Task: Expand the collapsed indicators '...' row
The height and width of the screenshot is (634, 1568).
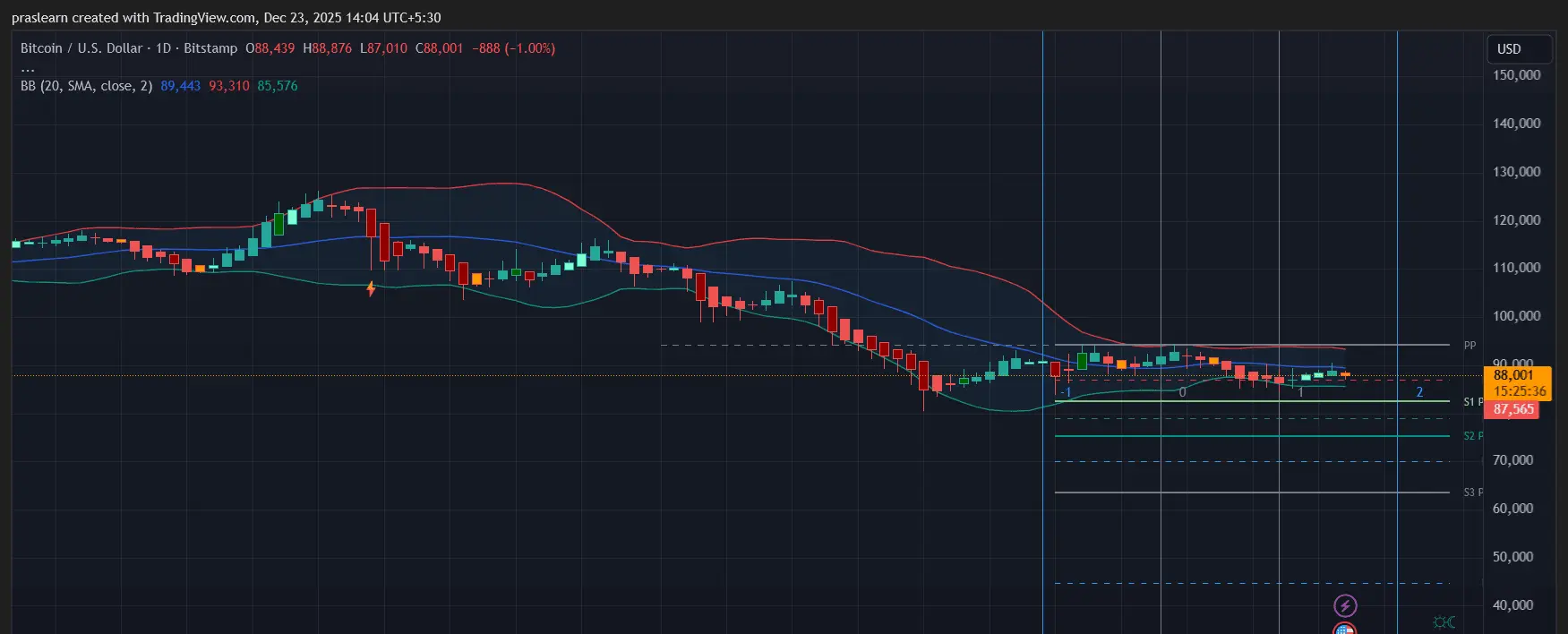Action: coord(28,68)
